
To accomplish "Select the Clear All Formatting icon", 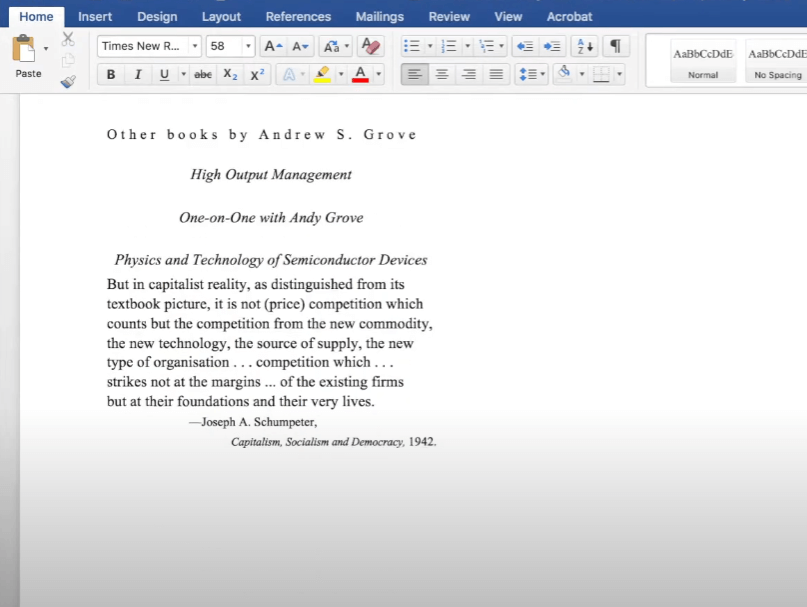I will (369, 45).
